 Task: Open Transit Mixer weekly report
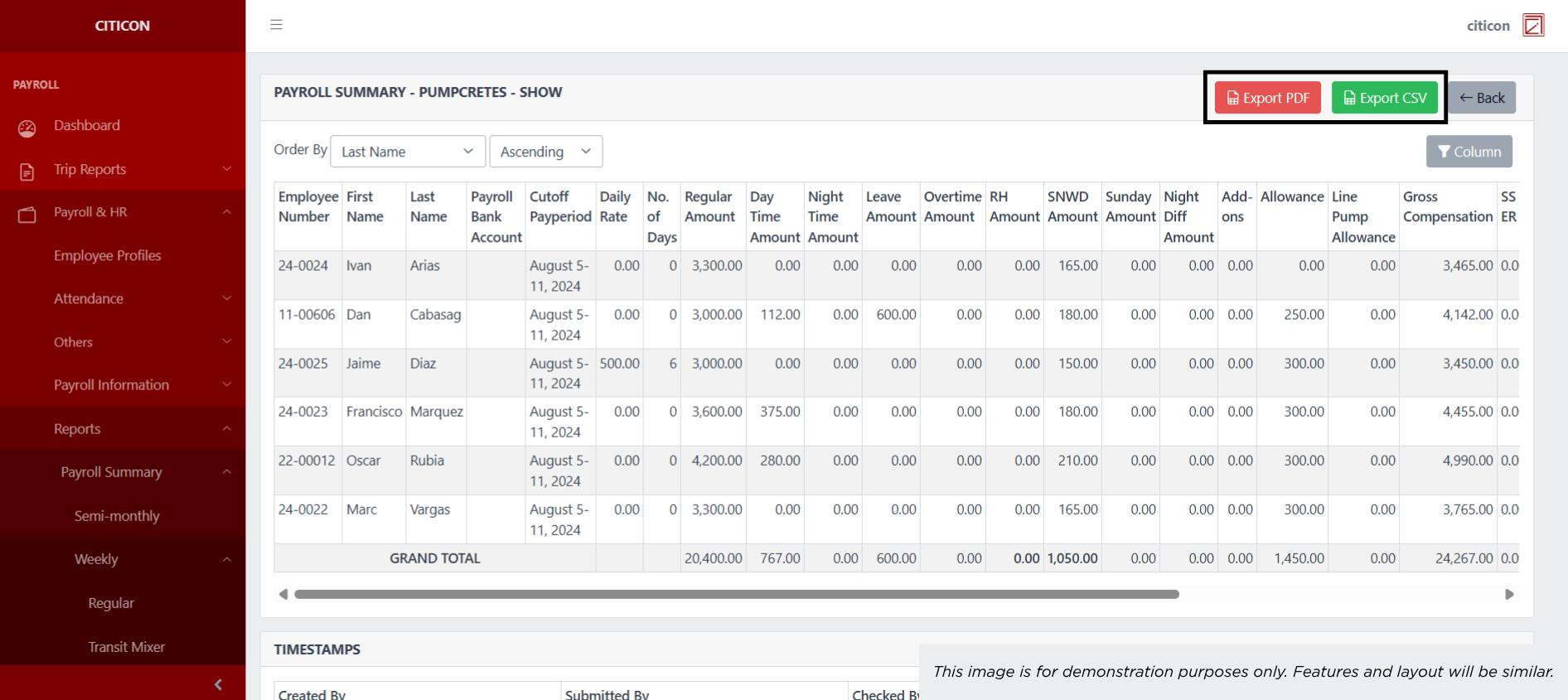coord(126,647)
